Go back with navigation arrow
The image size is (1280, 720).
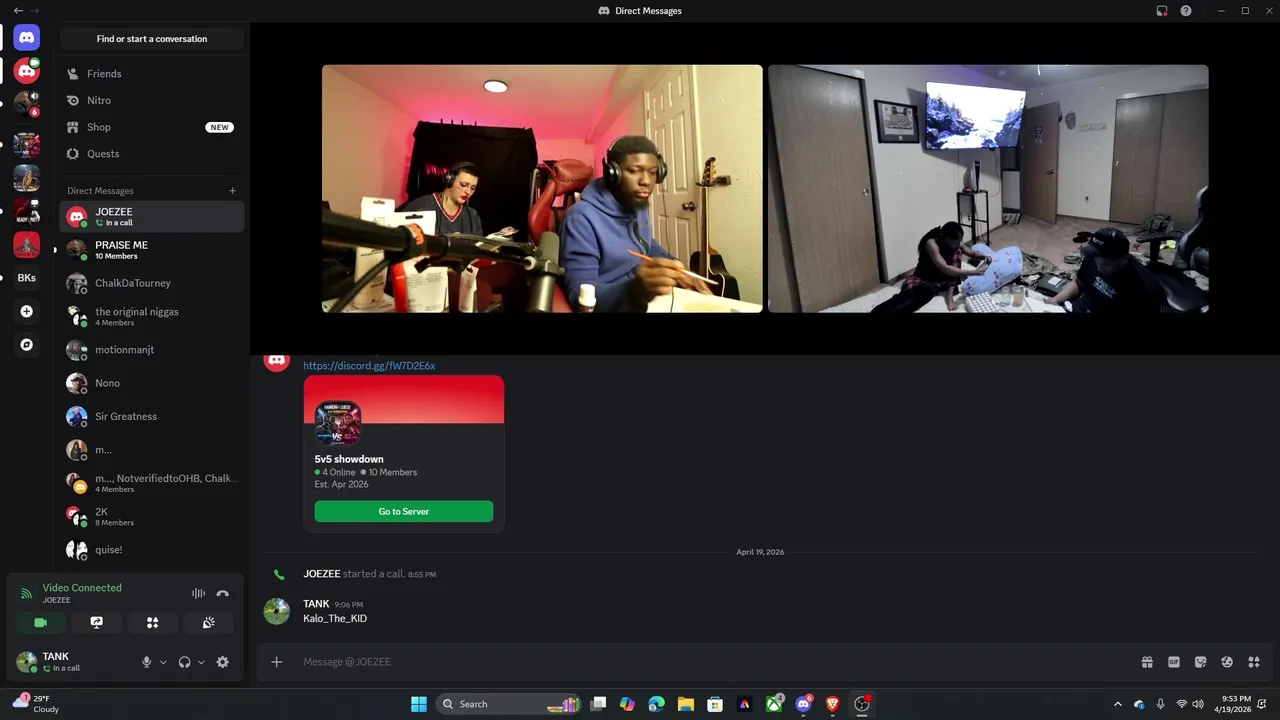click(18, 10)
